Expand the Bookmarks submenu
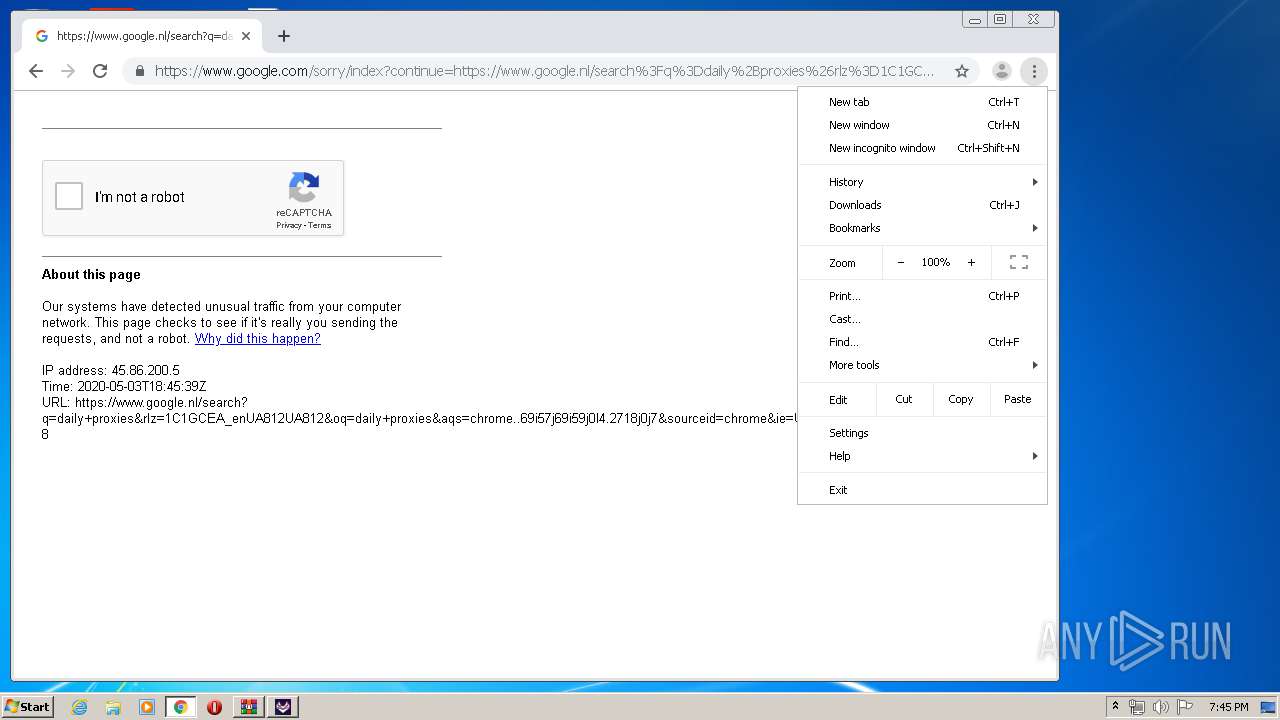This screenshot has height=720, width=1280. click(922, 228)
